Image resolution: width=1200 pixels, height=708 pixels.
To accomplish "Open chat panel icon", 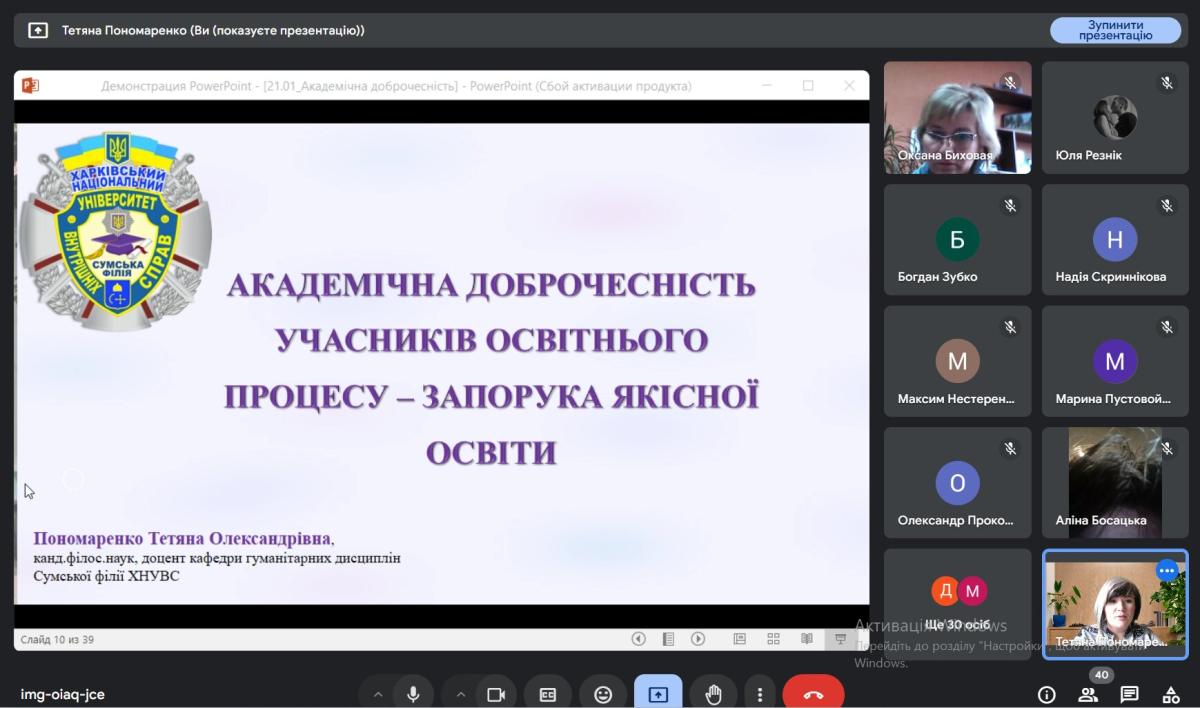I will coord(1129,694).
